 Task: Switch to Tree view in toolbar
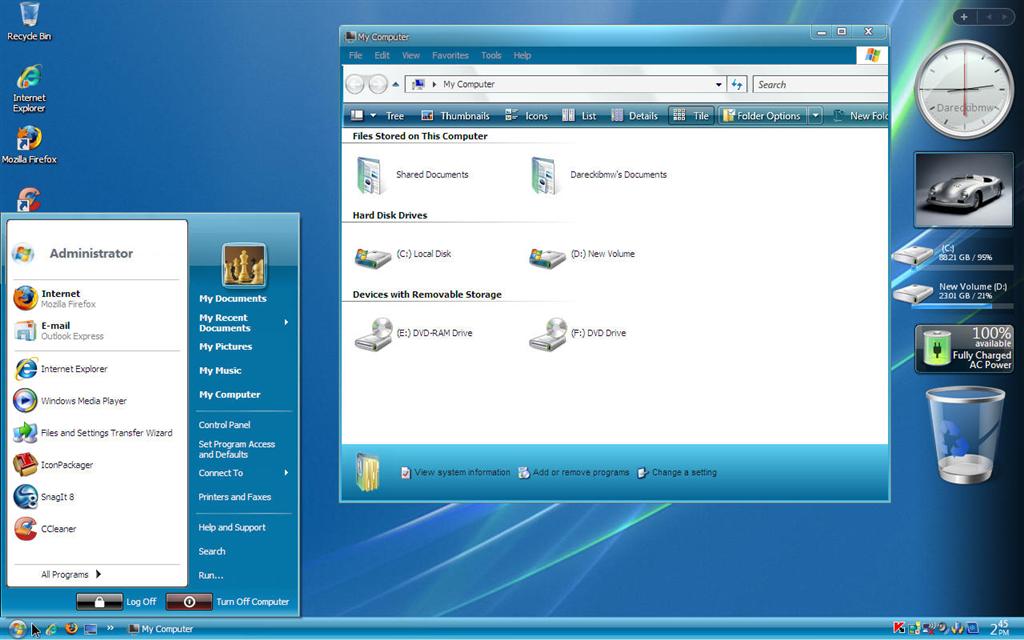pyautogui.click(x=394, y=116)
